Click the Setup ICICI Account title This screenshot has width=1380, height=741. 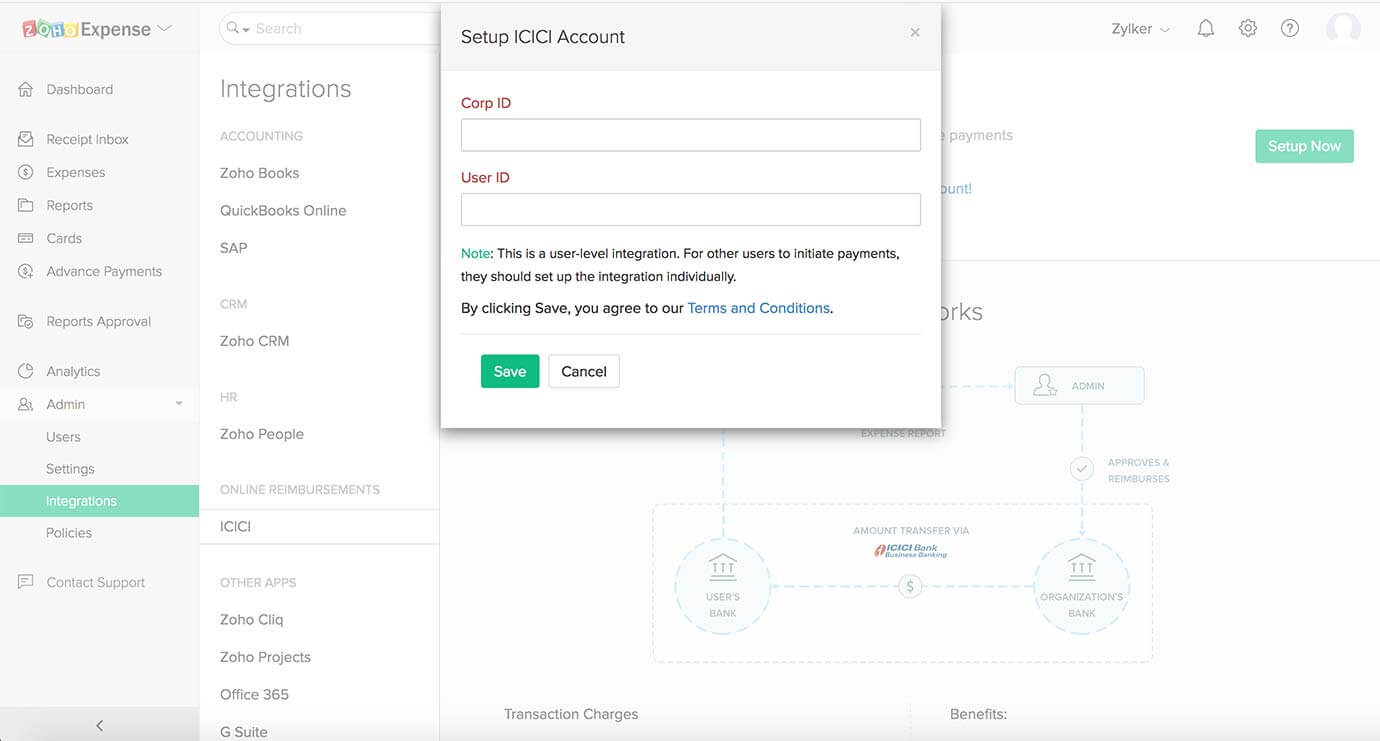tap(543, 37)
